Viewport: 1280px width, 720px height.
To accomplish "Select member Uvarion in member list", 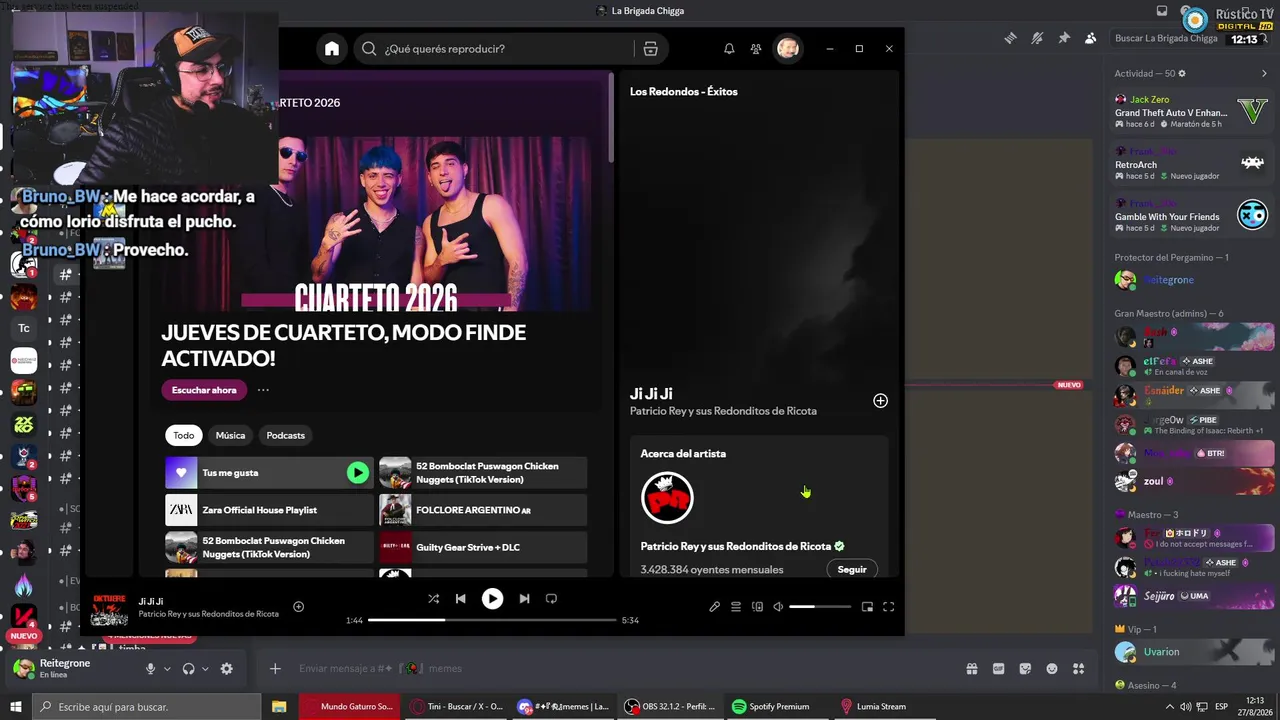I will coord(1192,652).
